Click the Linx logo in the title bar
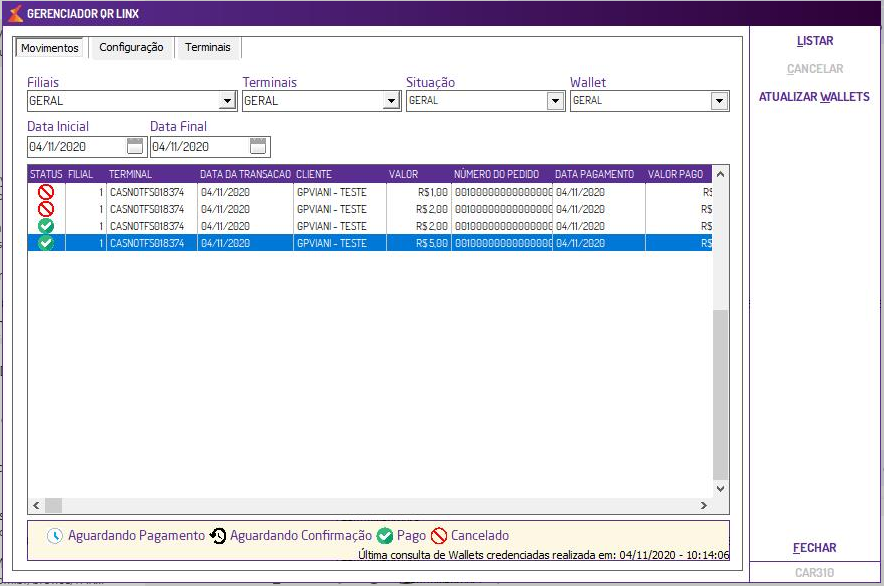884x586 pixels. [15, 13]
